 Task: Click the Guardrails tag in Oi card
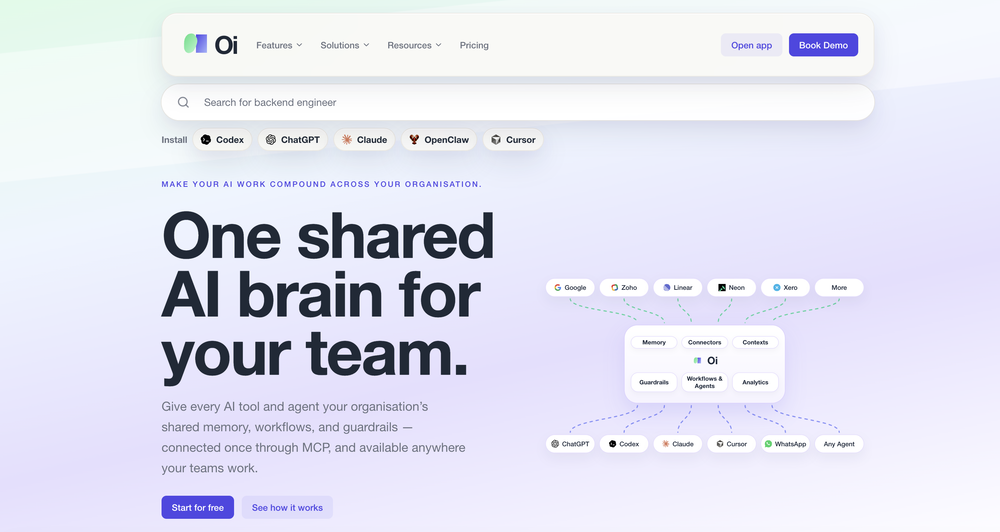point(654,382)
